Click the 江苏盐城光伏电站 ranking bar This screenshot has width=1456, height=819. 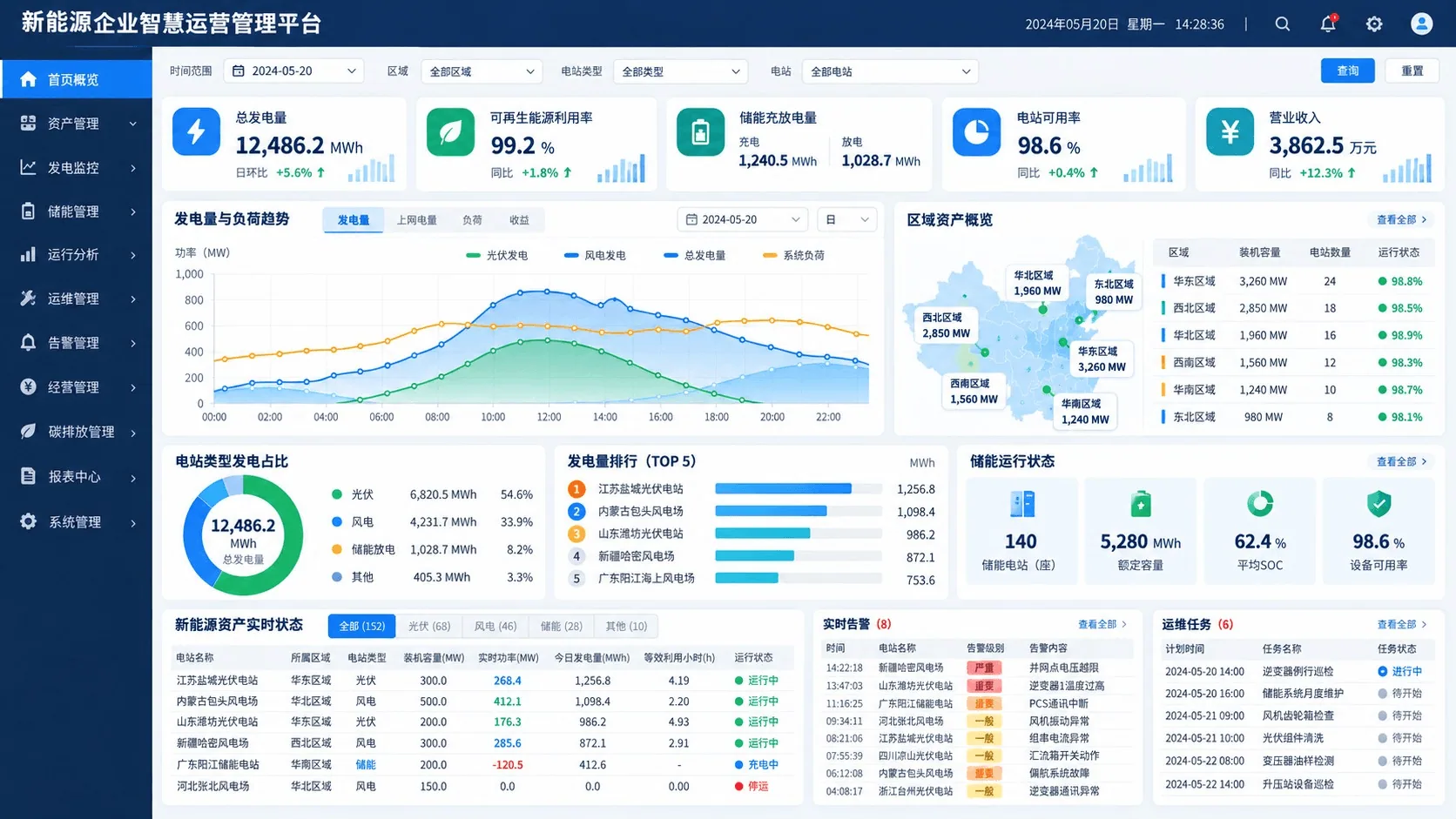[783, 489]
